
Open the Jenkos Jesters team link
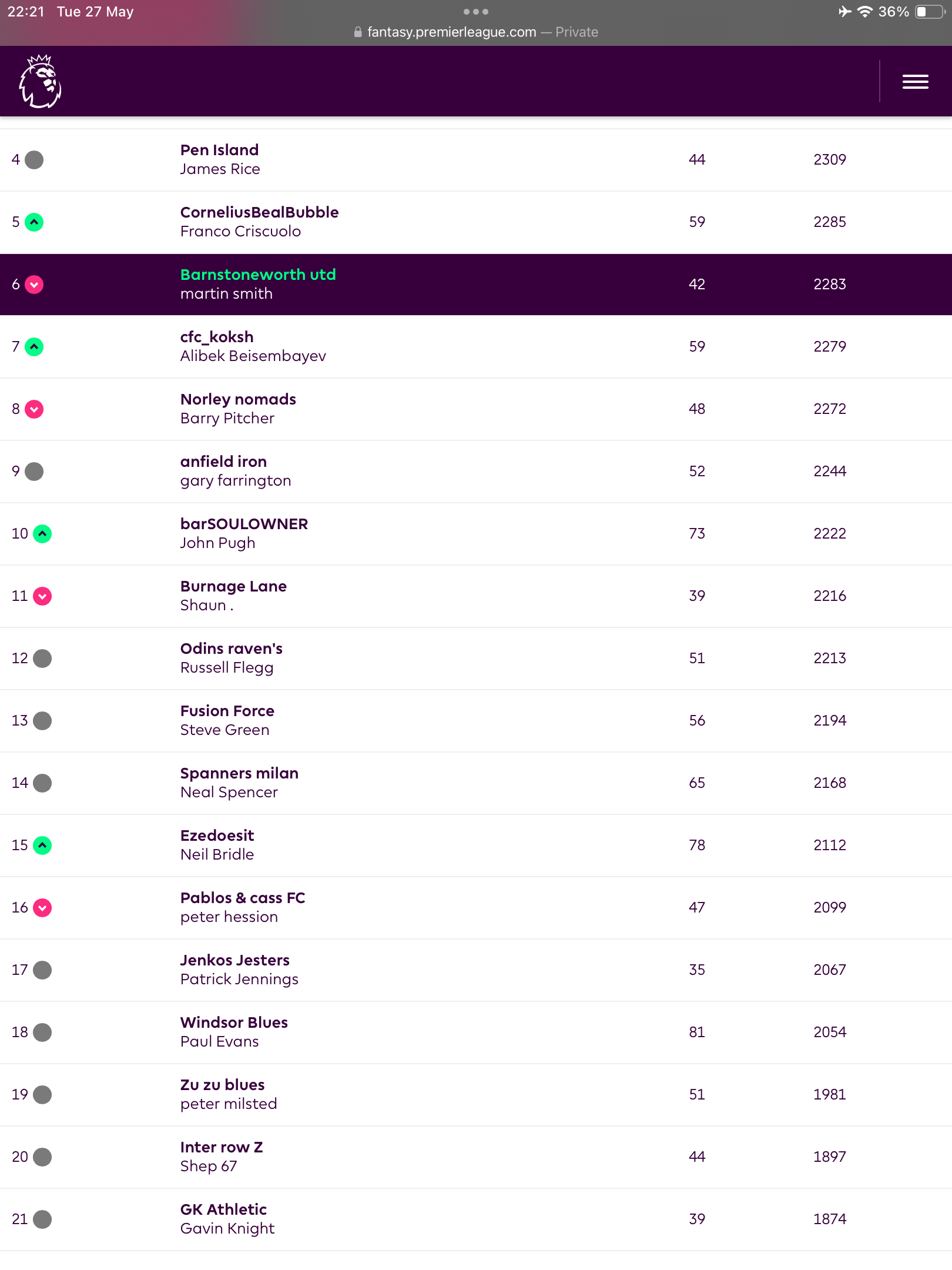235,960
